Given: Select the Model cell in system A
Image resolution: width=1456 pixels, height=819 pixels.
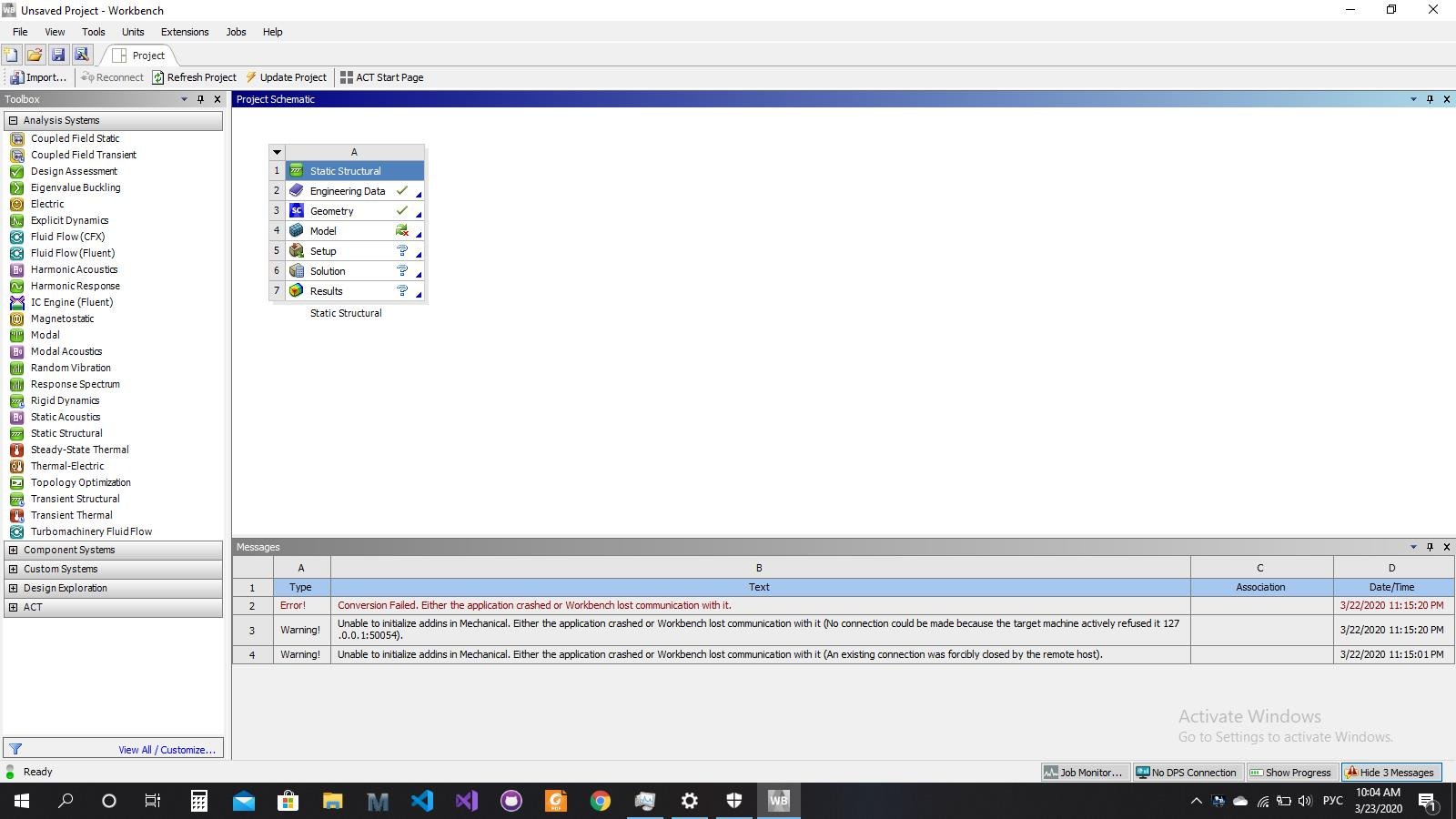Looking at the screenshot, I should coord(355,231).
